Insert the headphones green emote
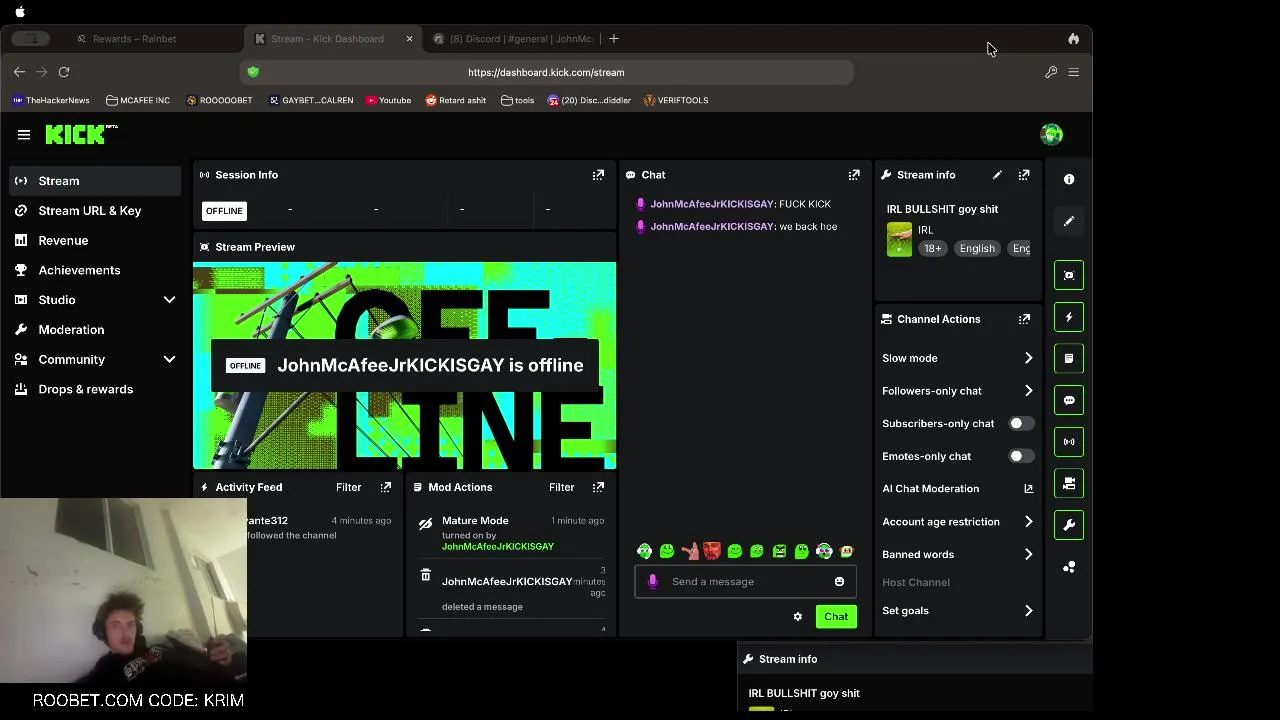This screenshot has width=1280, height=720. click(x=645, y=551)
